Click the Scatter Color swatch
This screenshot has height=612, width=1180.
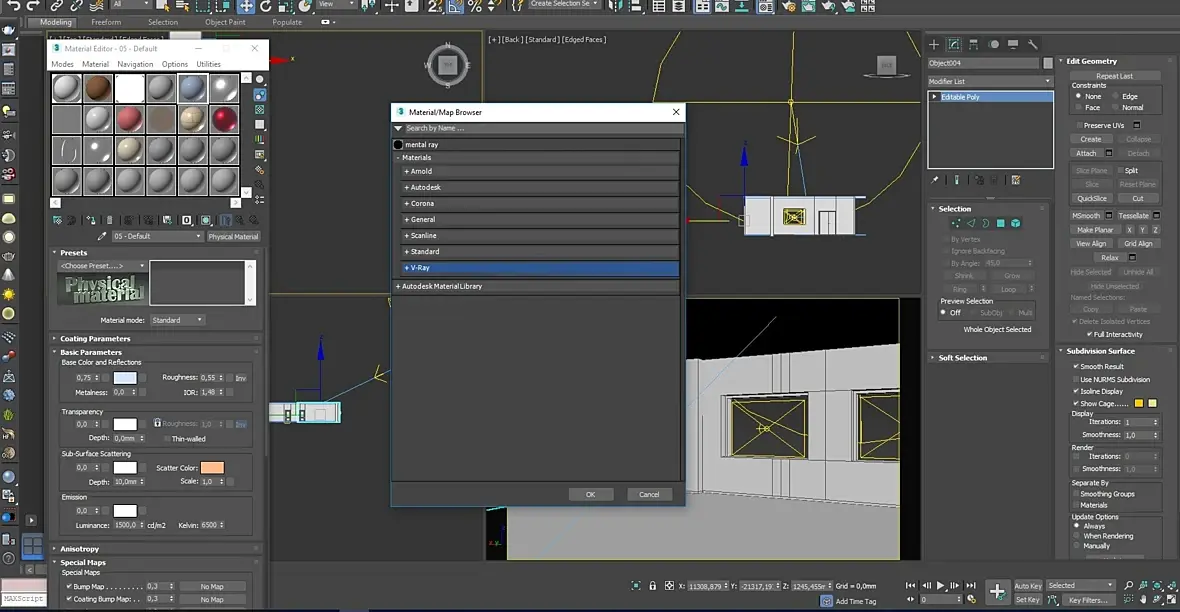[x=211, y=468]
